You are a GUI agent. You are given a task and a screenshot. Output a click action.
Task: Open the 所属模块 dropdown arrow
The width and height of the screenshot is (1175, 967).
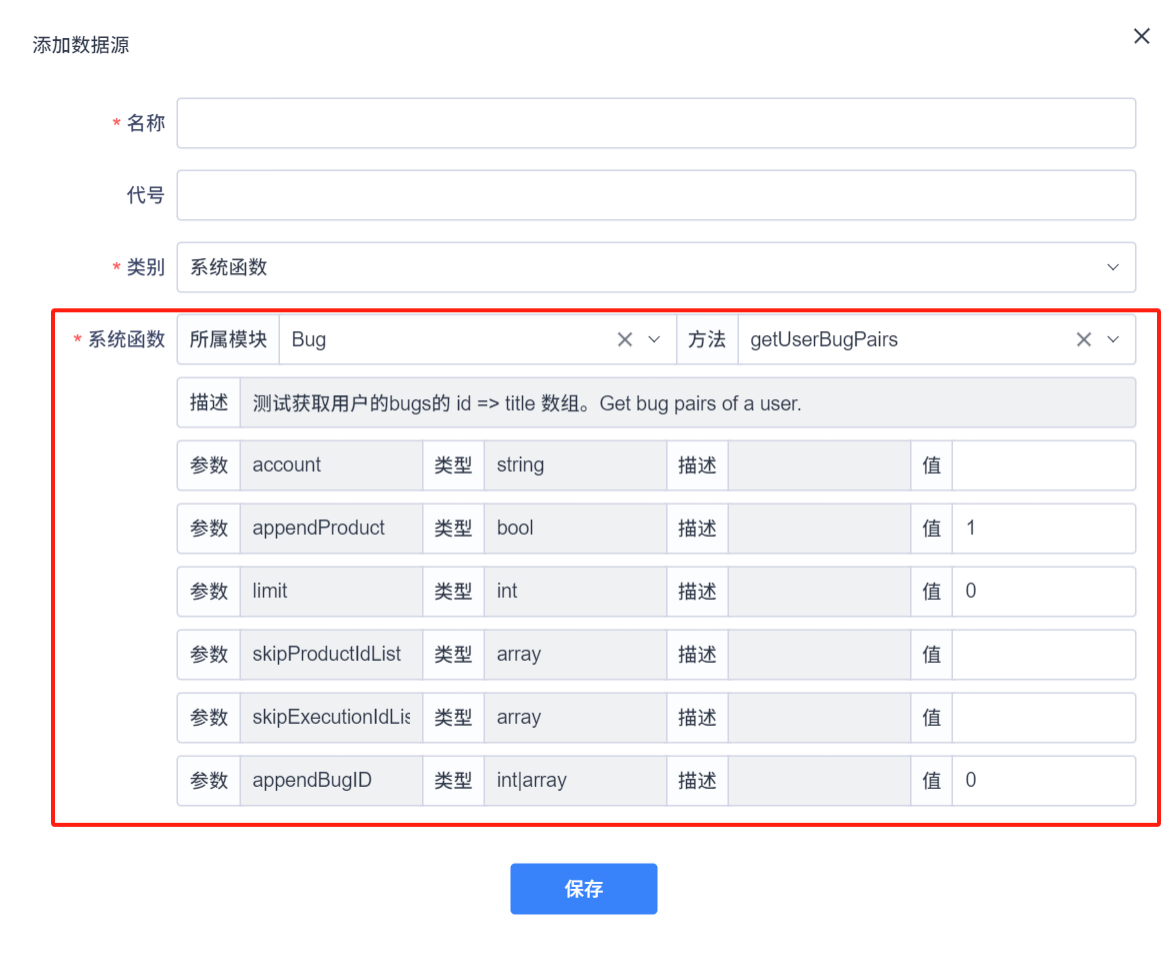(656, 339)
